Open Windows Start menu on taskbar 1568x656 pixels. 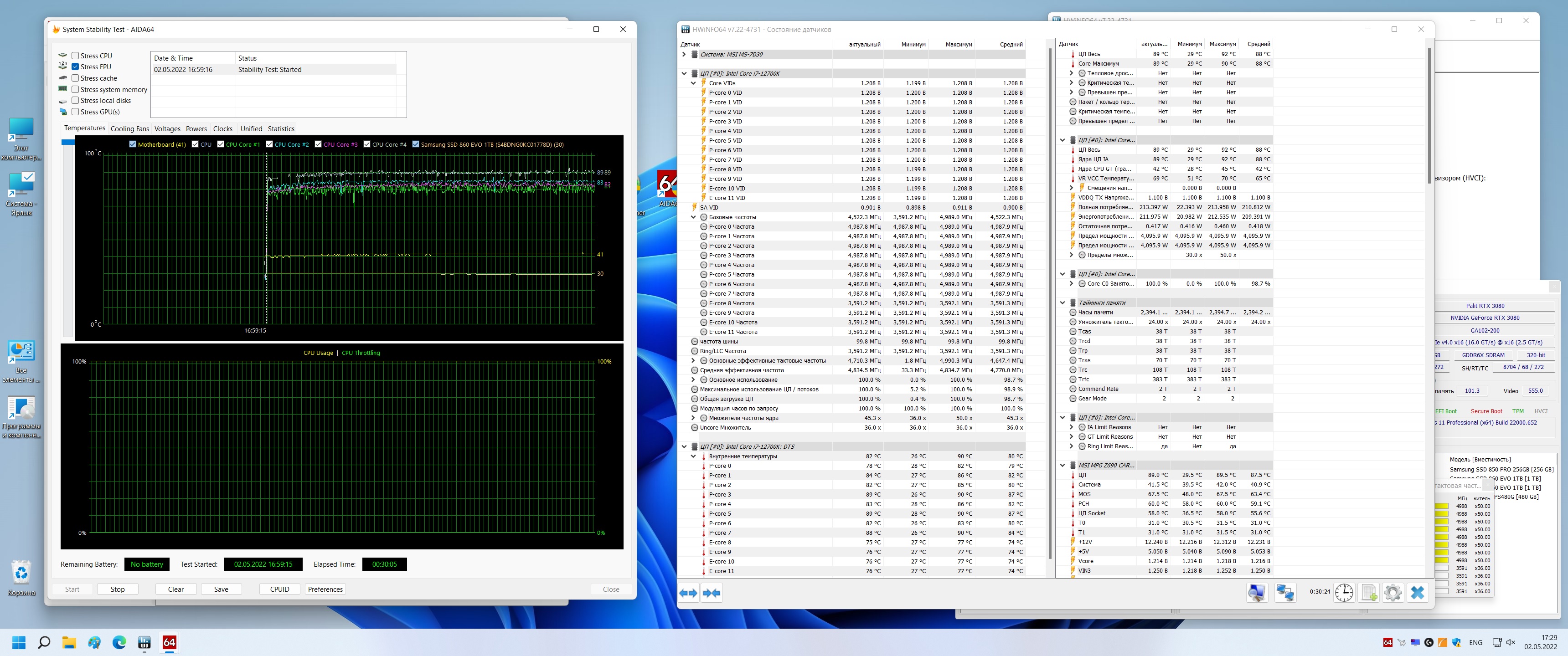pyautogui.click(x=19, y=643)
